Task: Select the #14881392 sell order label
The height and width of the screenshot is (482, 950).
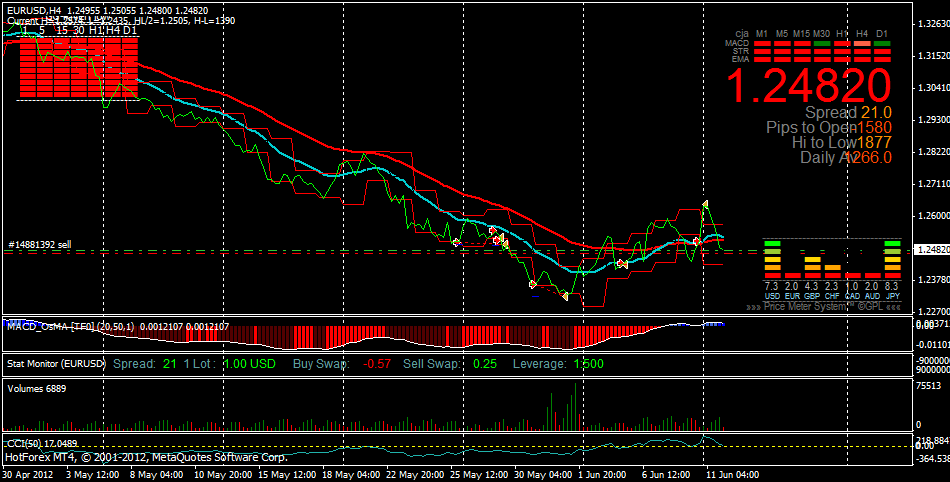Action: click(39, 245)
